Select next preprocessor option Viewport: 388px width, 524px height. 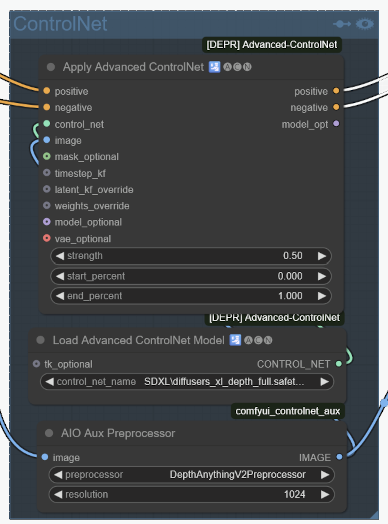point(325,475)
